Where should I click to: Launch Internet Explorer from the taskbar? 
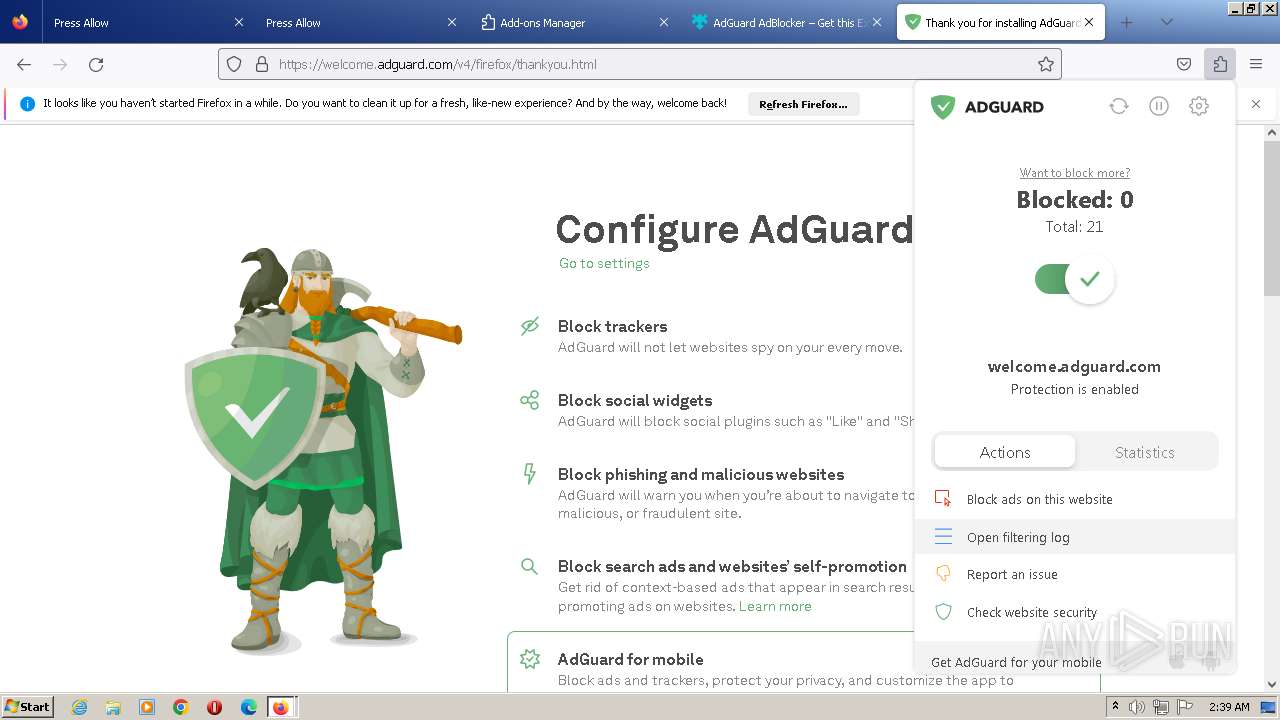[x=79, y=707]
